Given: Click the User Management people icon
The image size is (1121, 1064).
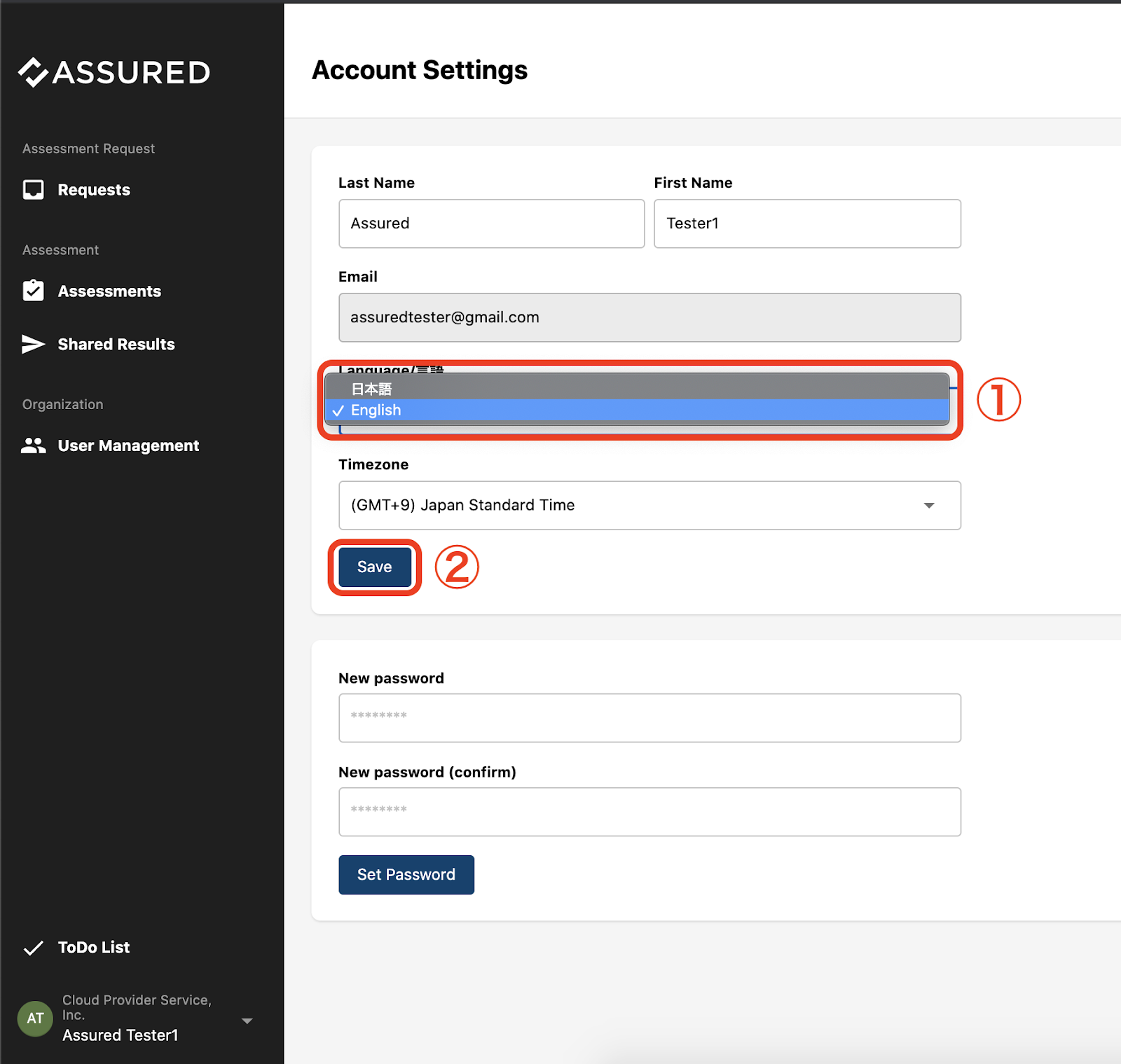Looking at the screenshot, I should coord(33,445).
